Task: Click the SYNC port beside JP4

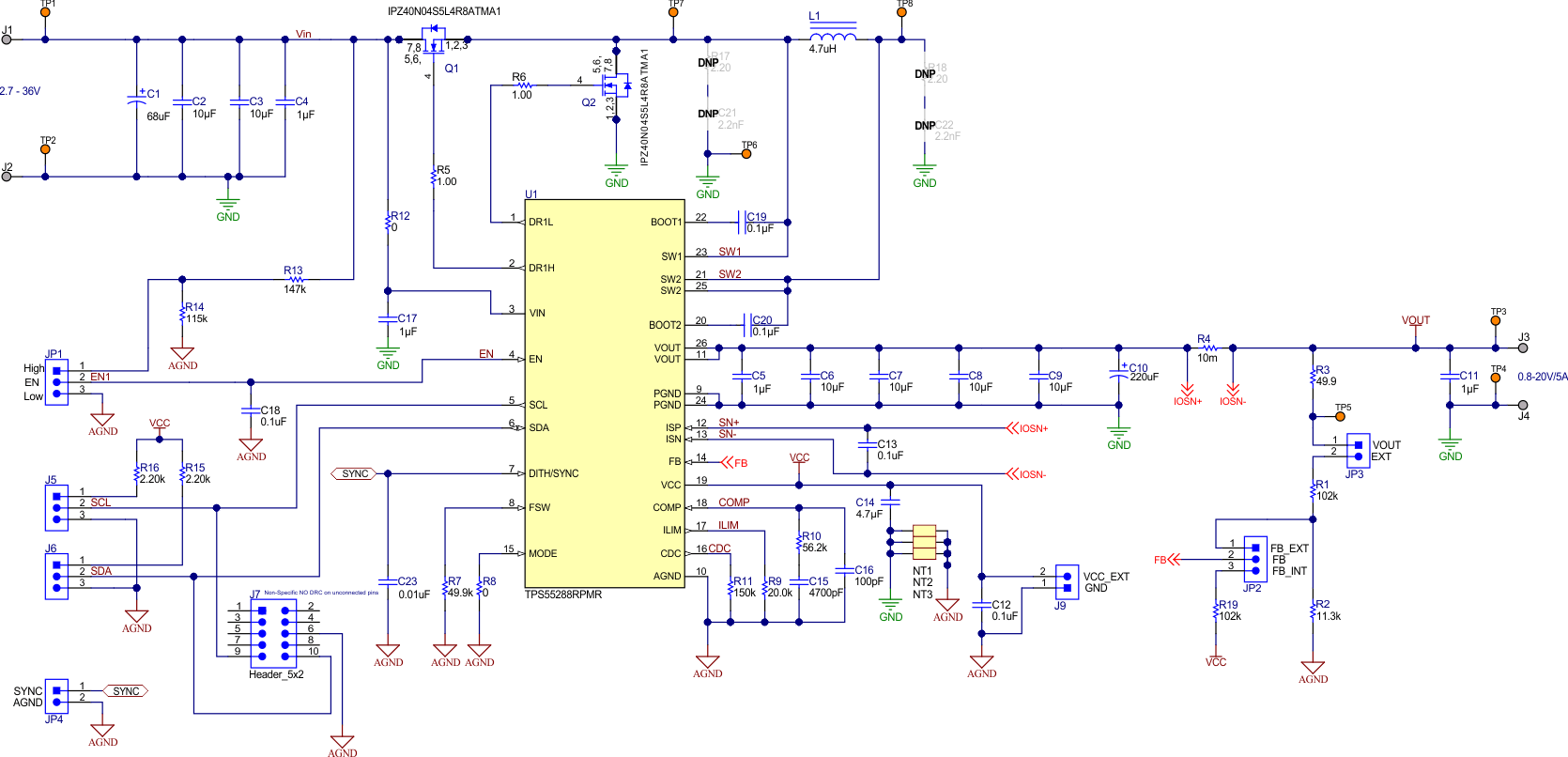Action: coord(126,691)
